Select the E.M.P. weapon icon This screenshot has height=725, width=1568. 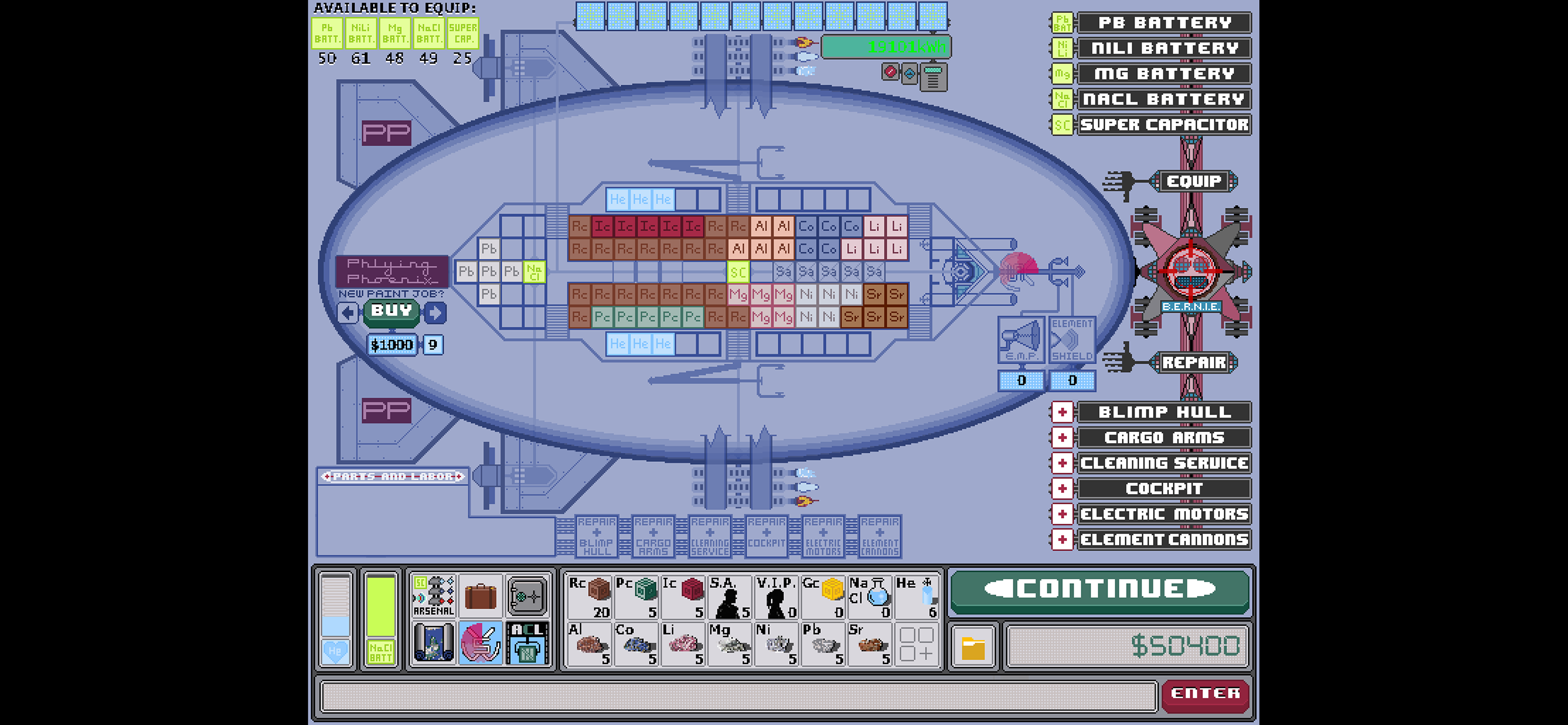[1021, 340]
